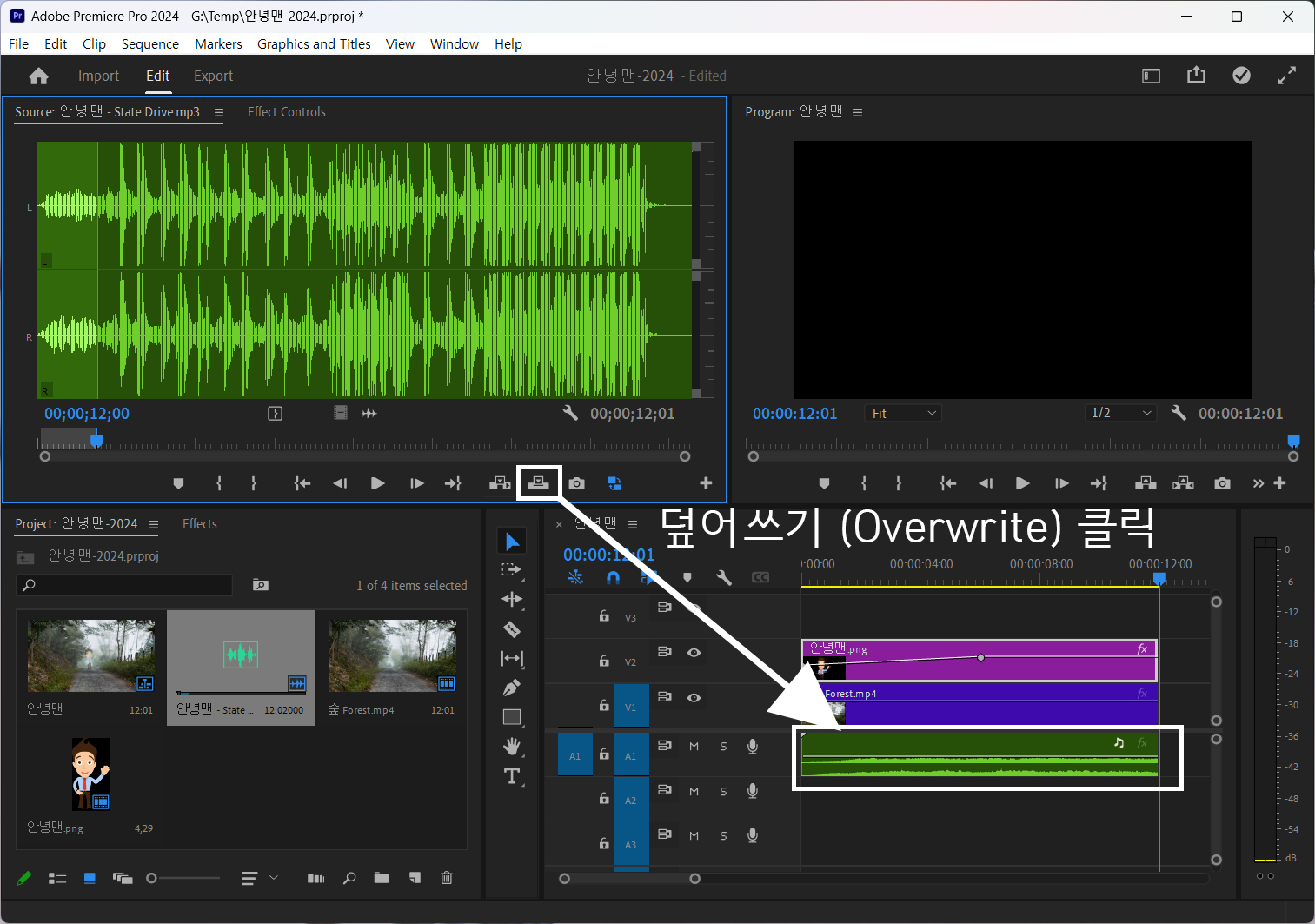Open timeline display settings wrench
The width and height of the screenshot is (1315, 924).
coord(723,577)
